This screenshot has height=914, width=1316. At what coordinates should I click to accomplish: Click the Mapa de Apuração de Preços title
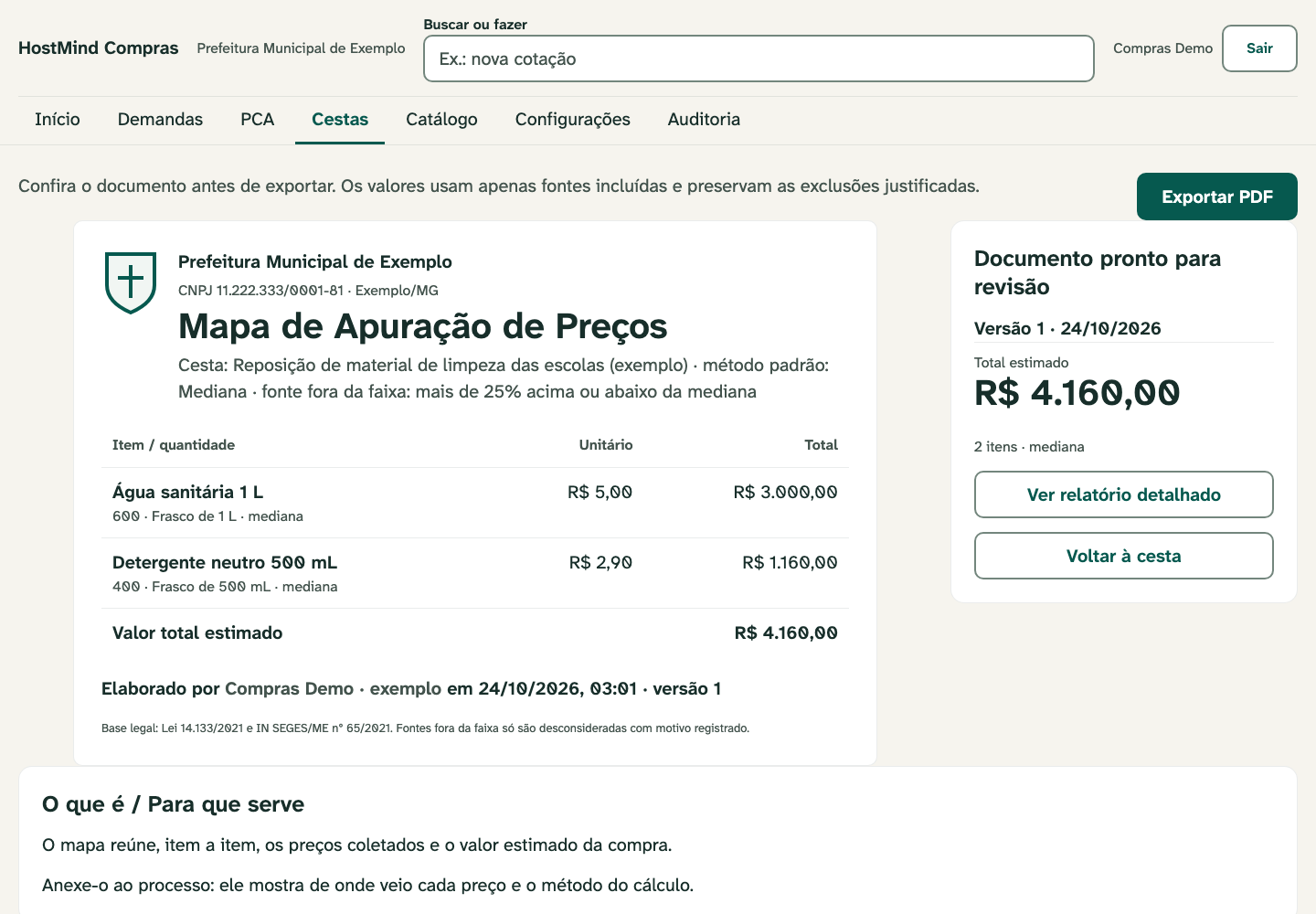(423, 326)
